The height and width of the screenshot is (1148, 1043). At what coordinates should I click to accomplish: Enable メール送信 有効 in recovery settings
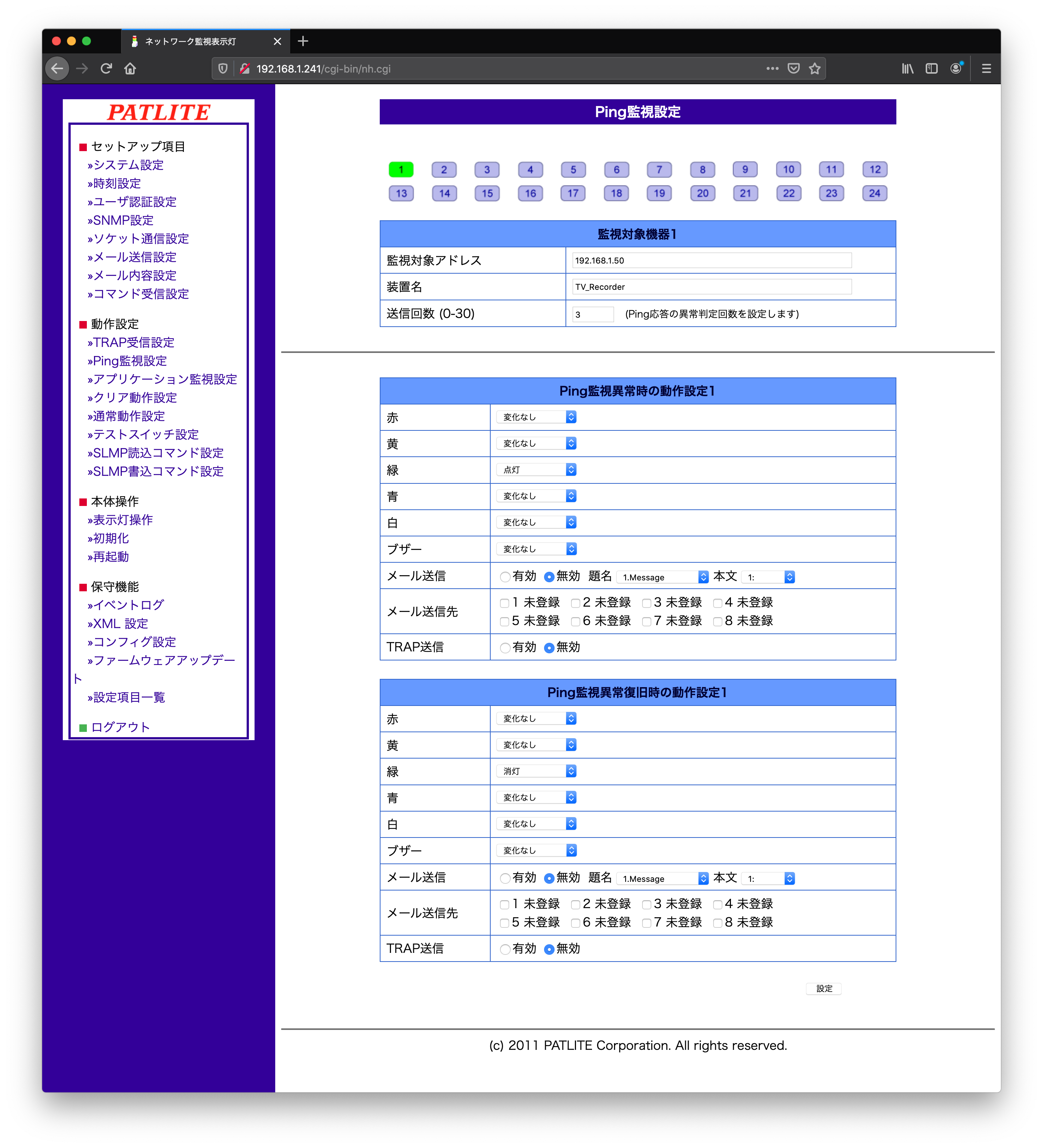point(505,878)
